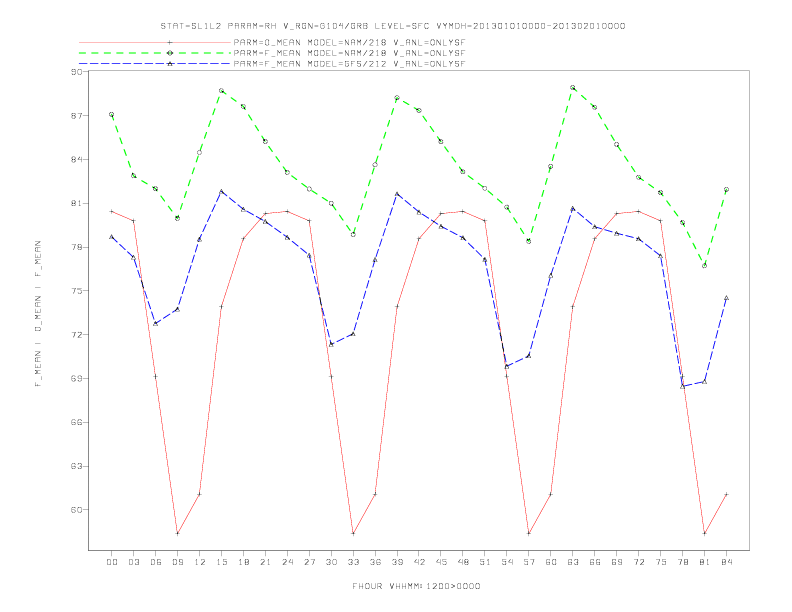This screenshot has height=612, width=792.
Task: Click x-axis forecast hour label 18
Action: coord(243,562)
